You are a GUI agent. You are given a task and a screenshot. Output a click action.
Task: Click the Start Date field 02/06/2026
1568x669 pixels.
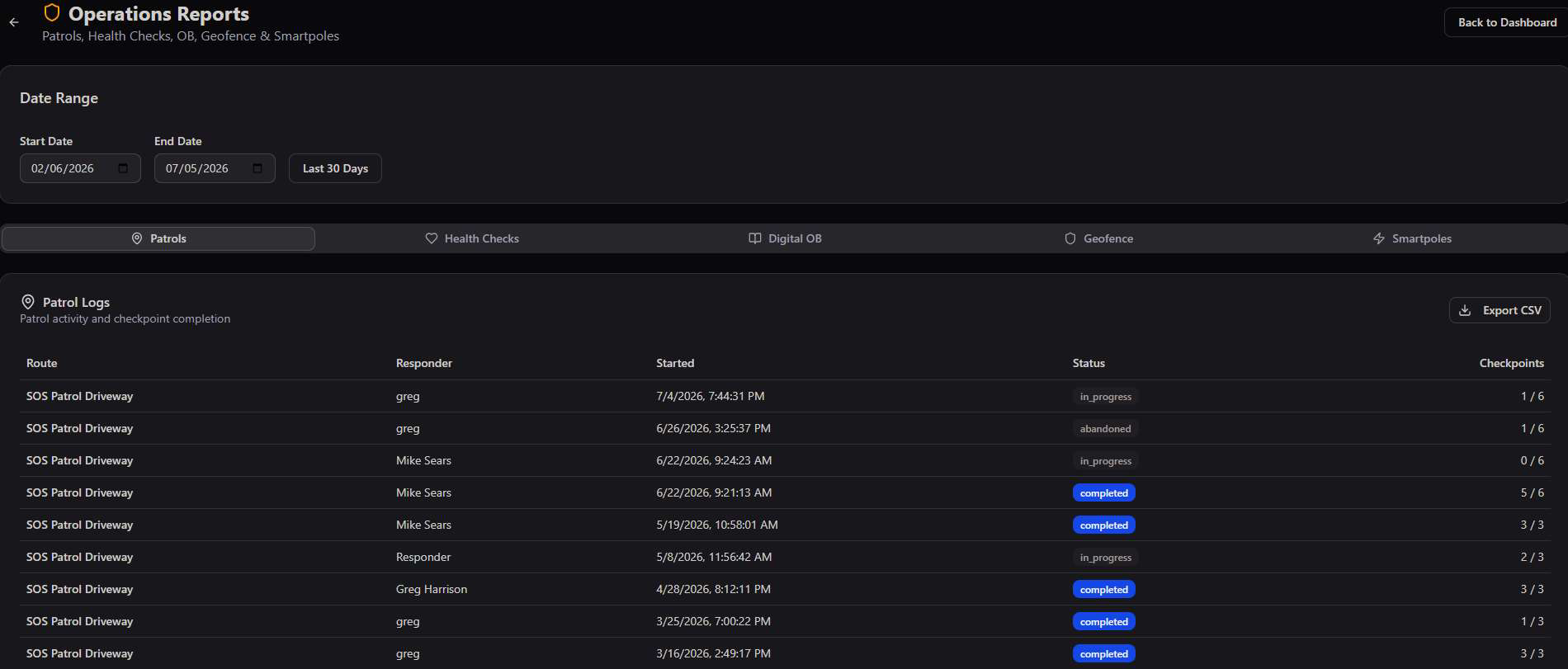pos(80,168)
